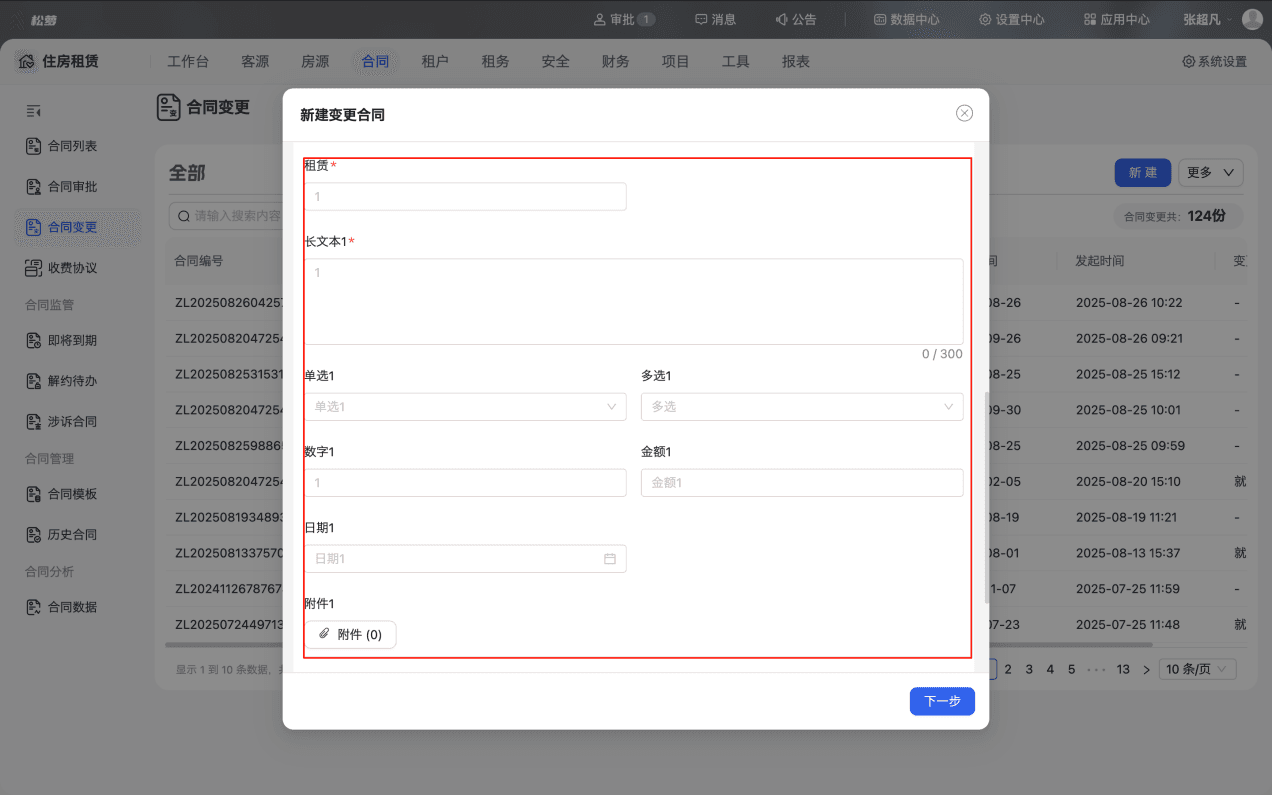Click the 2025-08-26 10:22 cell
The image size is (1272, 795).
pyautogui.click(x=1128, y=303)
